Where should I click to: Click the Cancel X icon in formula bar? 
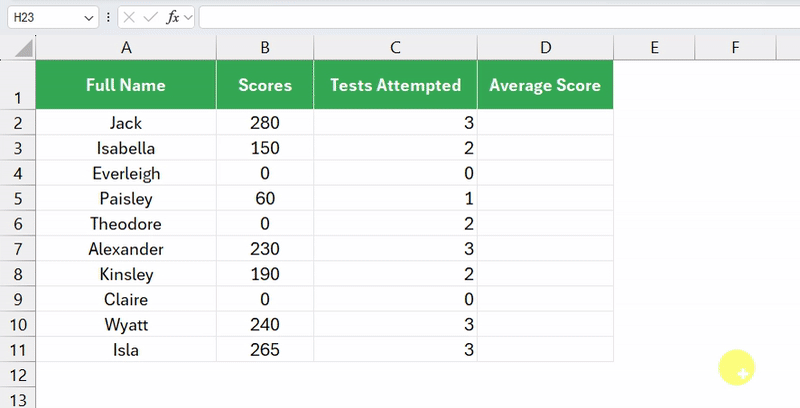point(129,18)
